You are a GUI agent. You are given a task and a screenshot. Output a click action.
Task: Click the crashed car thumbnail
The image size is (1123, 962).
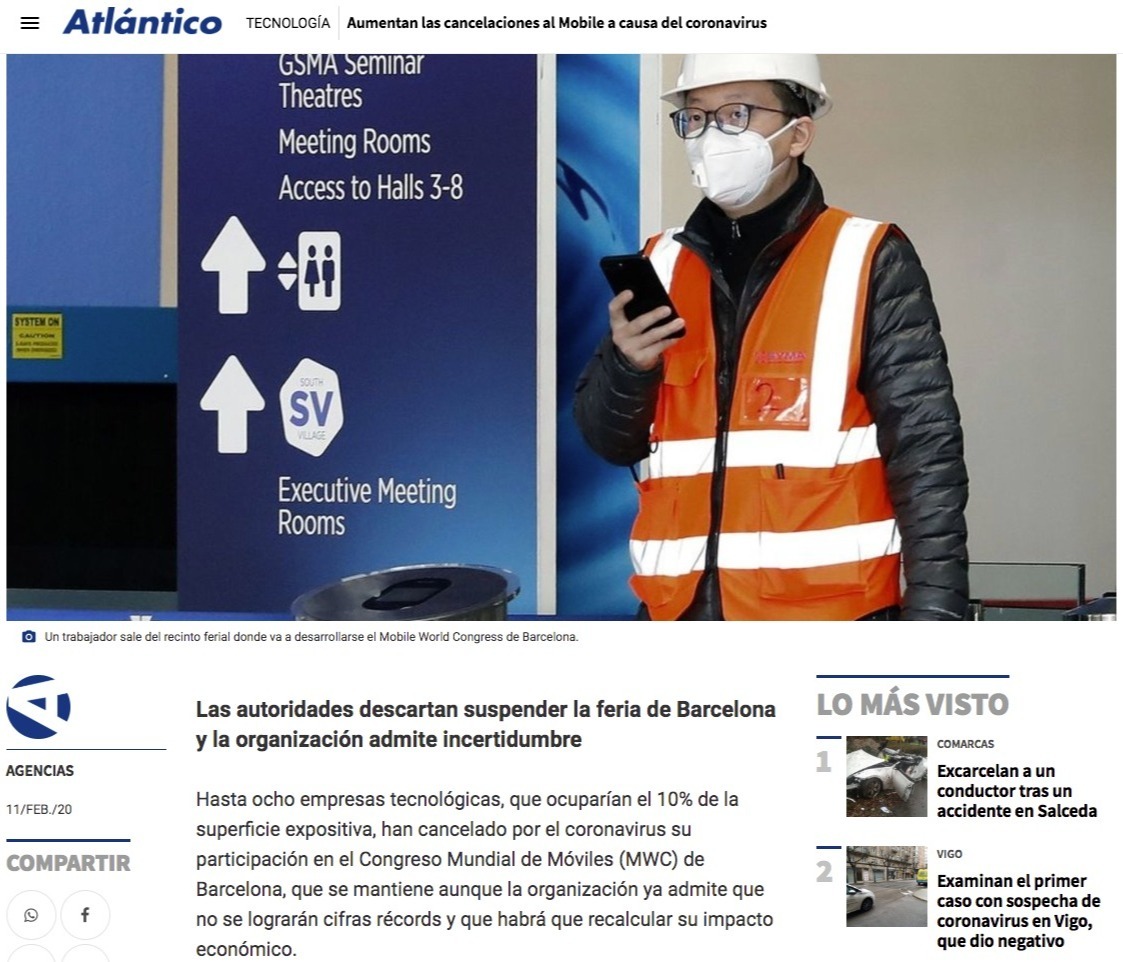click(x=886, y=777)
